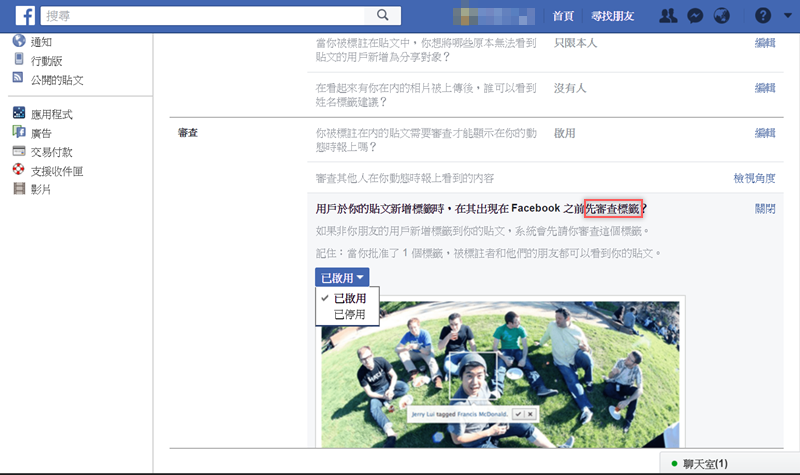Click the 啟用 value text
Screen dimensions: 800x475
[565, 133]
